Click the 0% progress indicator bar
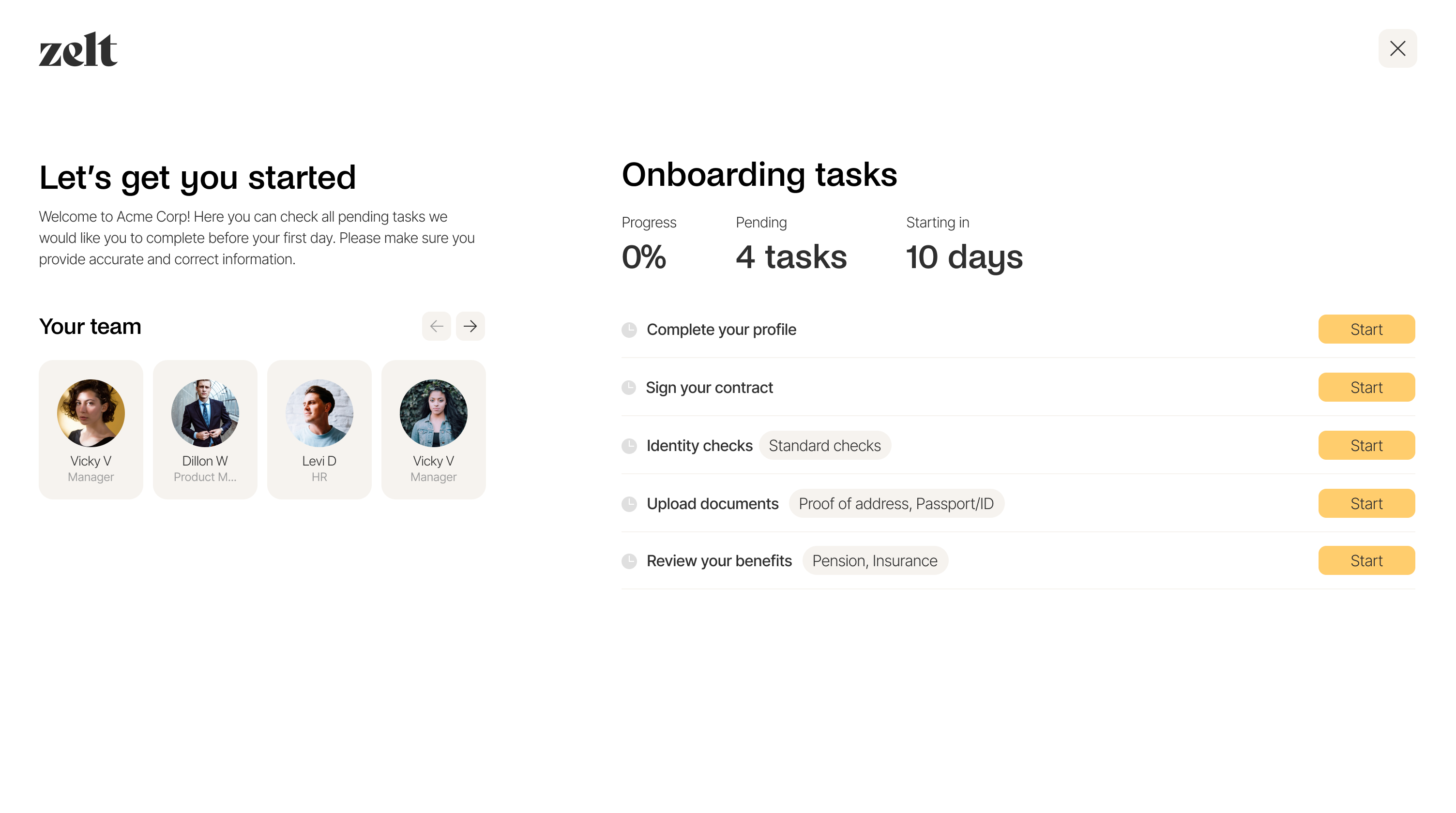1456x813 pixels. coord(644,256)
